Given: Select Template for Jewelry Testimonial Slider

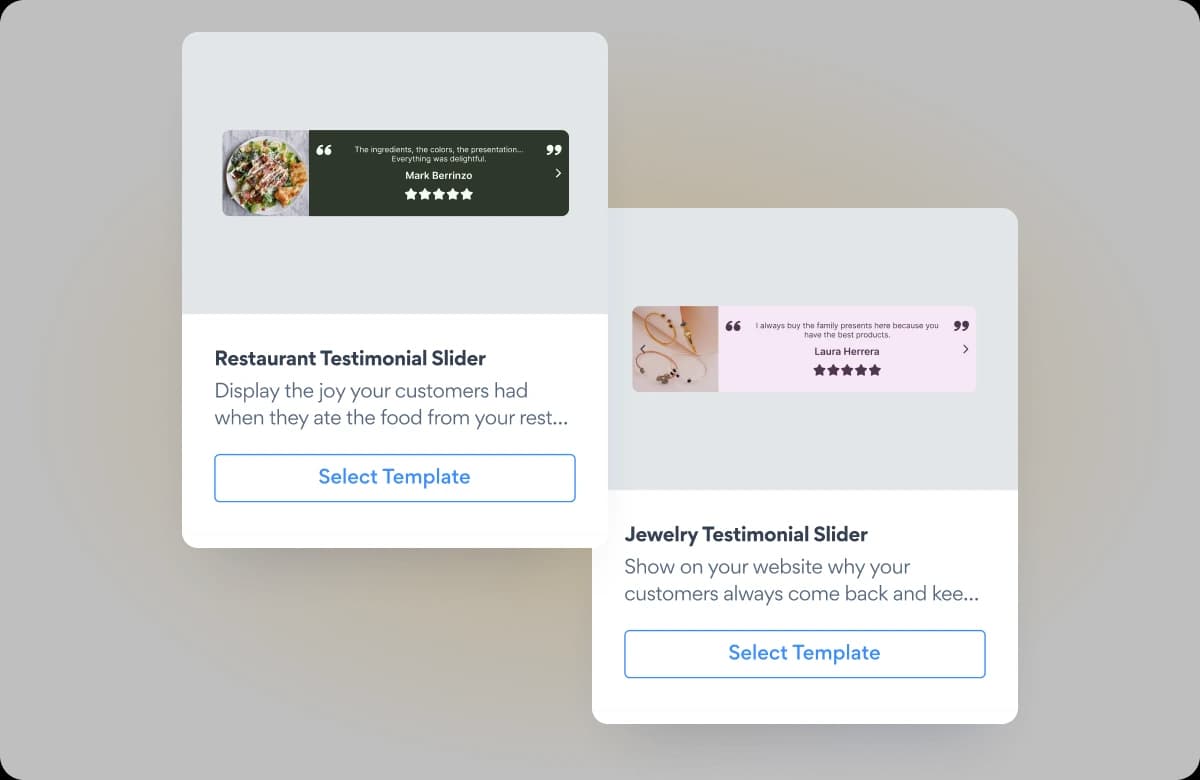Looking at the screenshot, I should click(x=805, y=654).
